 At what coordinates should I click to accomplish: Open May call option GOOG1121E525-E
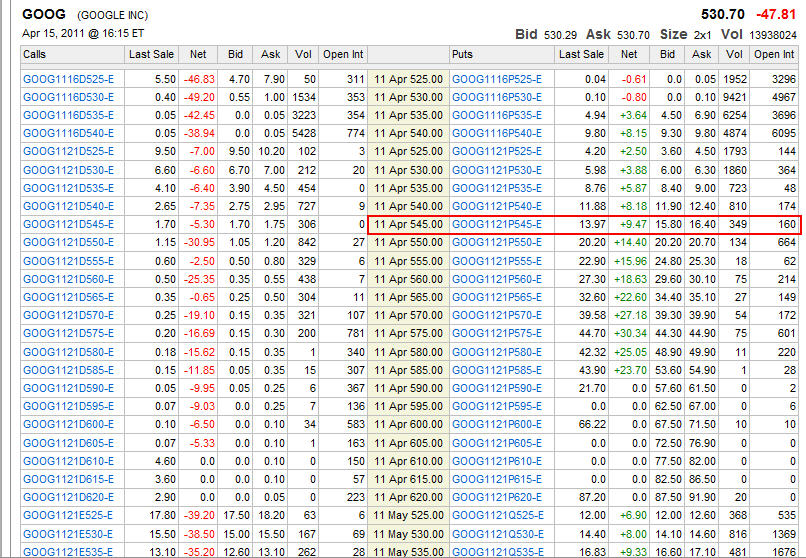tap(68, 515)
